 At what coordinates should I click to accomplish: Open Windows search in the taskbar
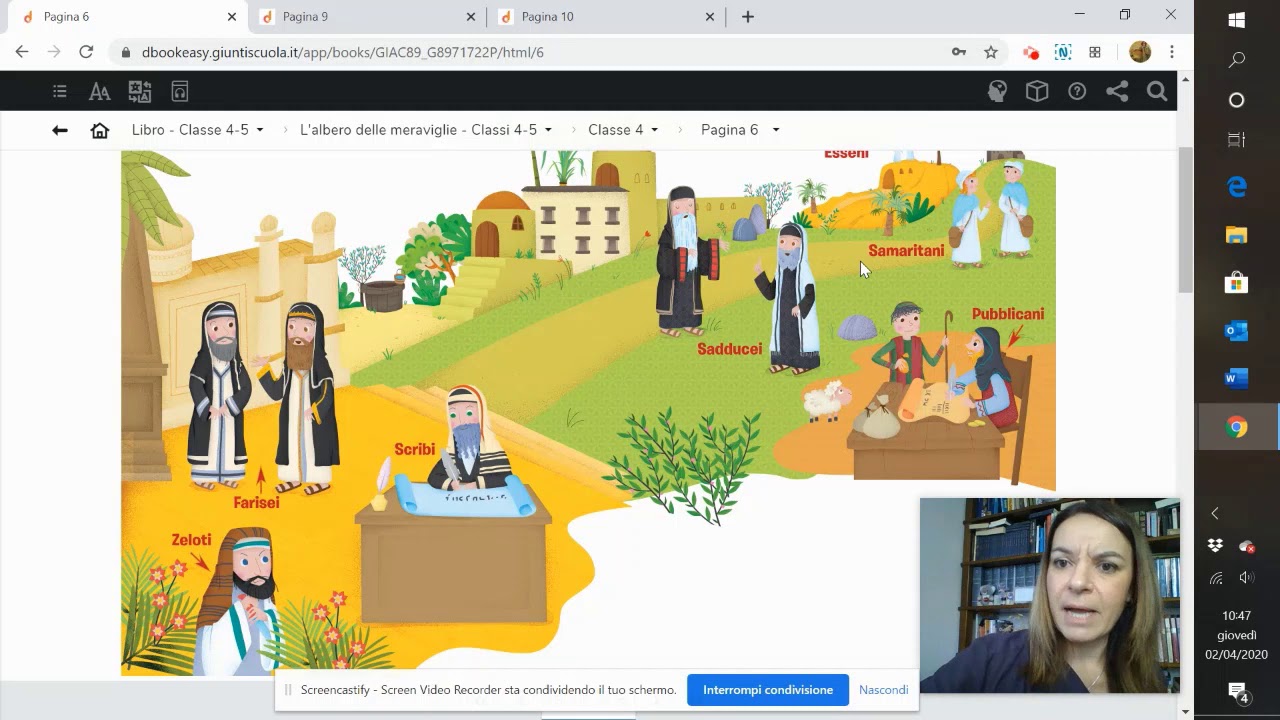[1237, 60]
